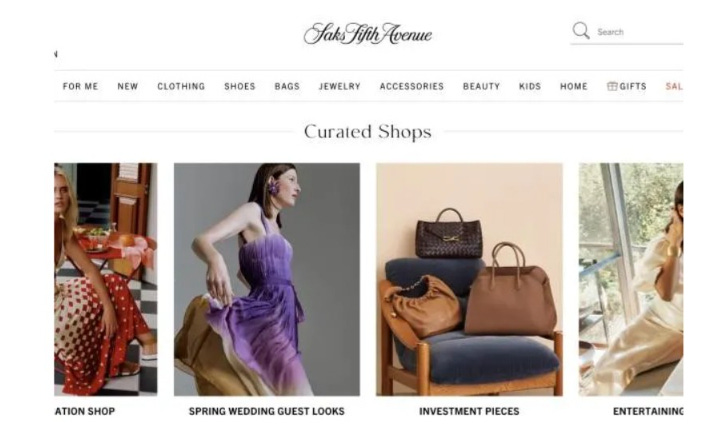Open the New menu item
Viewport: 715px width, 439px height.
click(128, 86)
